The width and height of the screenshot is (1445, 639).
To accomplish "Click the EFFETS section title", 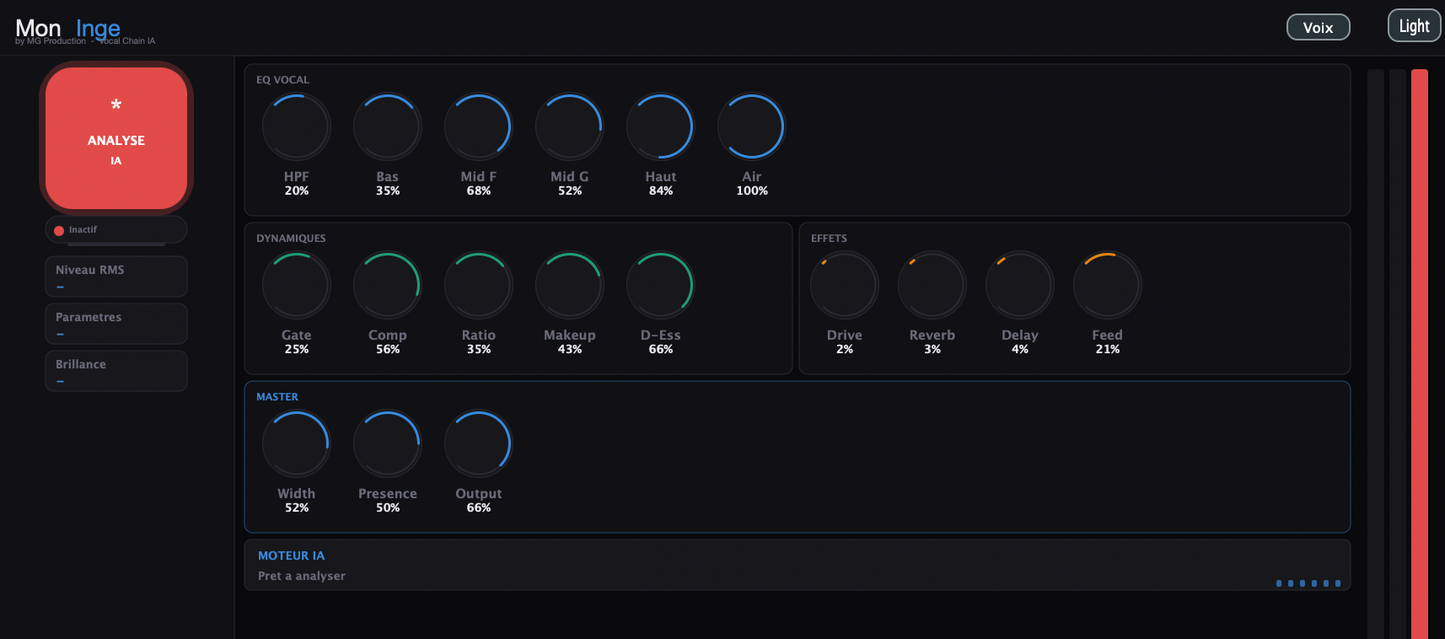I will coord(829,239).
